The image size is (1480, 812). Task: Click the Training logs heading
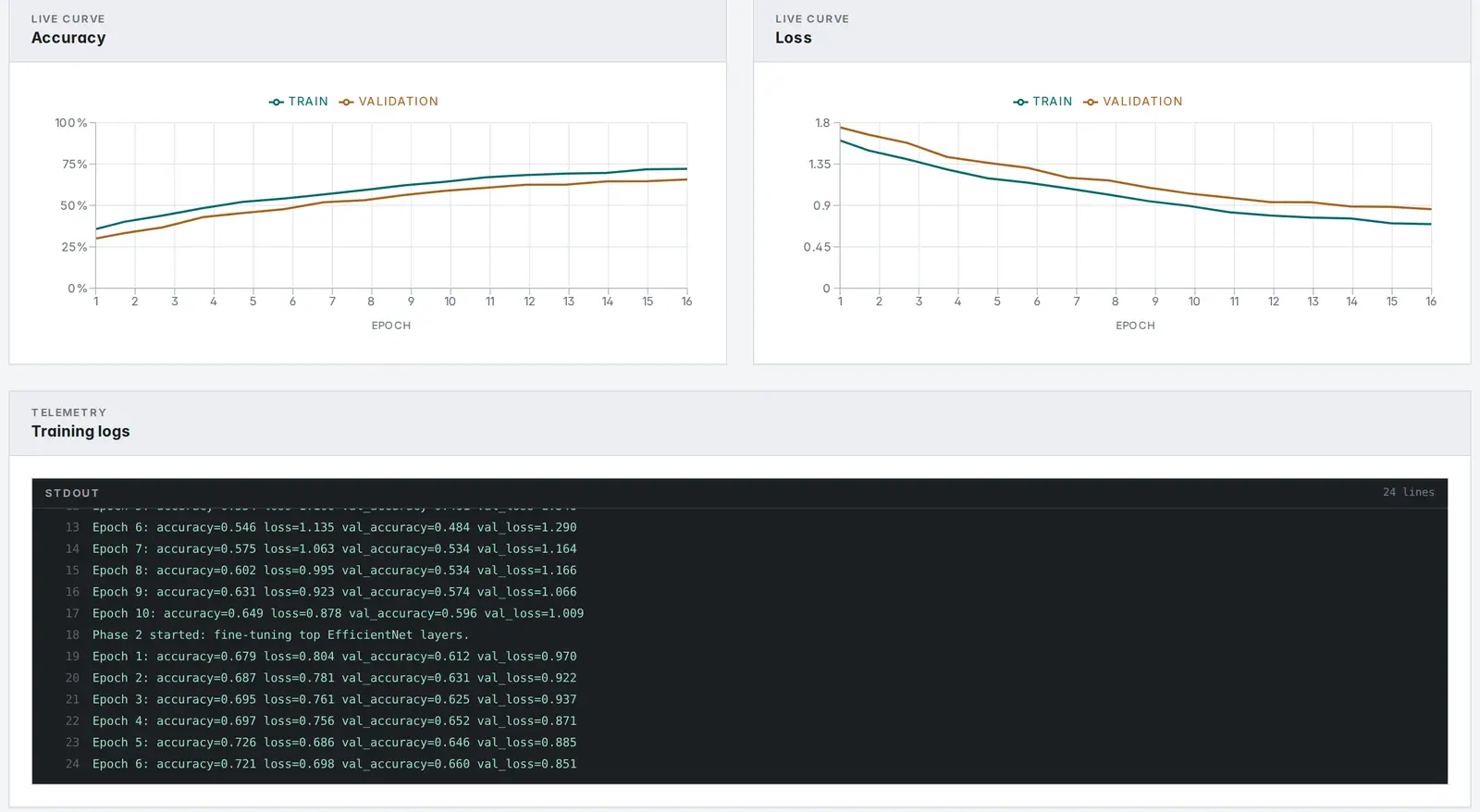tap(80, 431)
